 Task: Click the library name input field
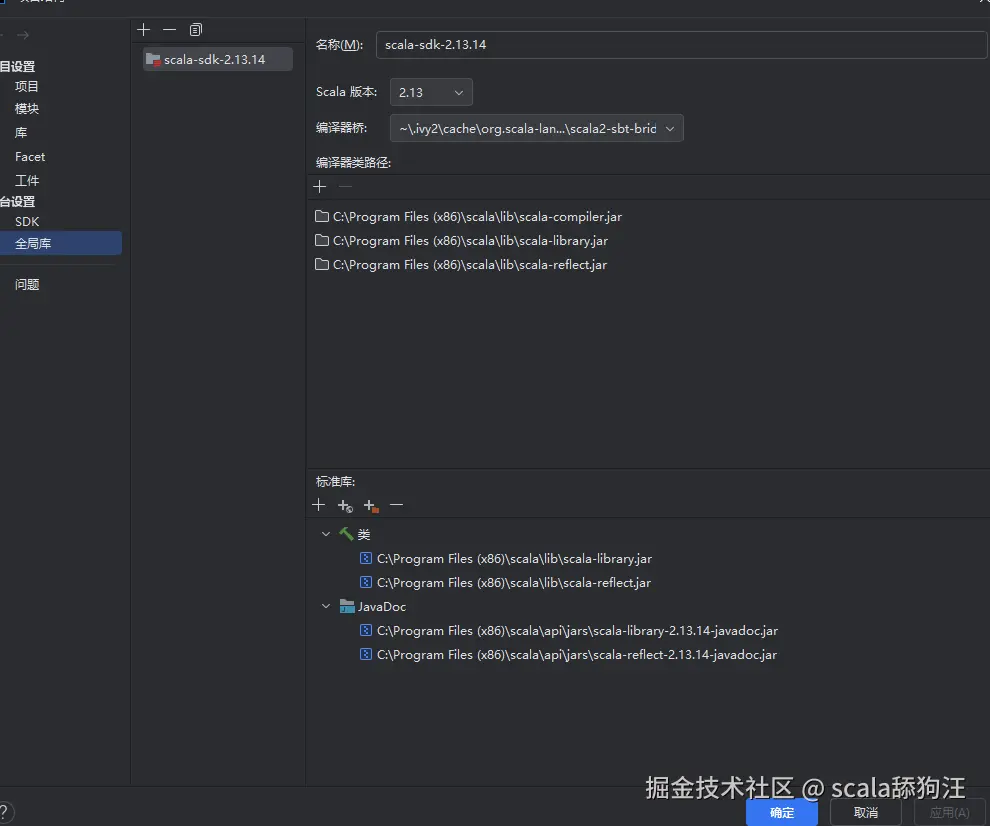pyautogui.click(x=680, y=44)
